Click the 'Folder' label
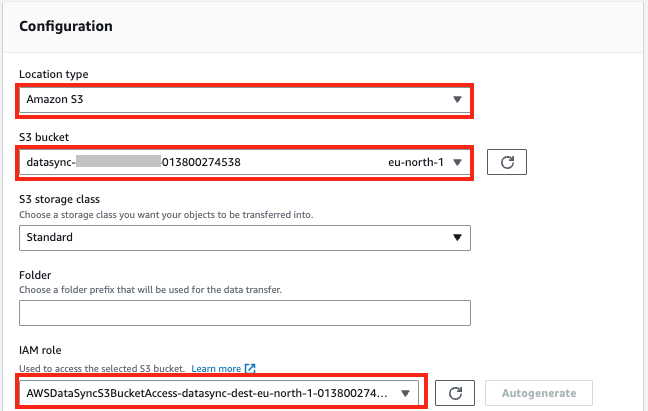648x411 pixels. coord(35,275)
